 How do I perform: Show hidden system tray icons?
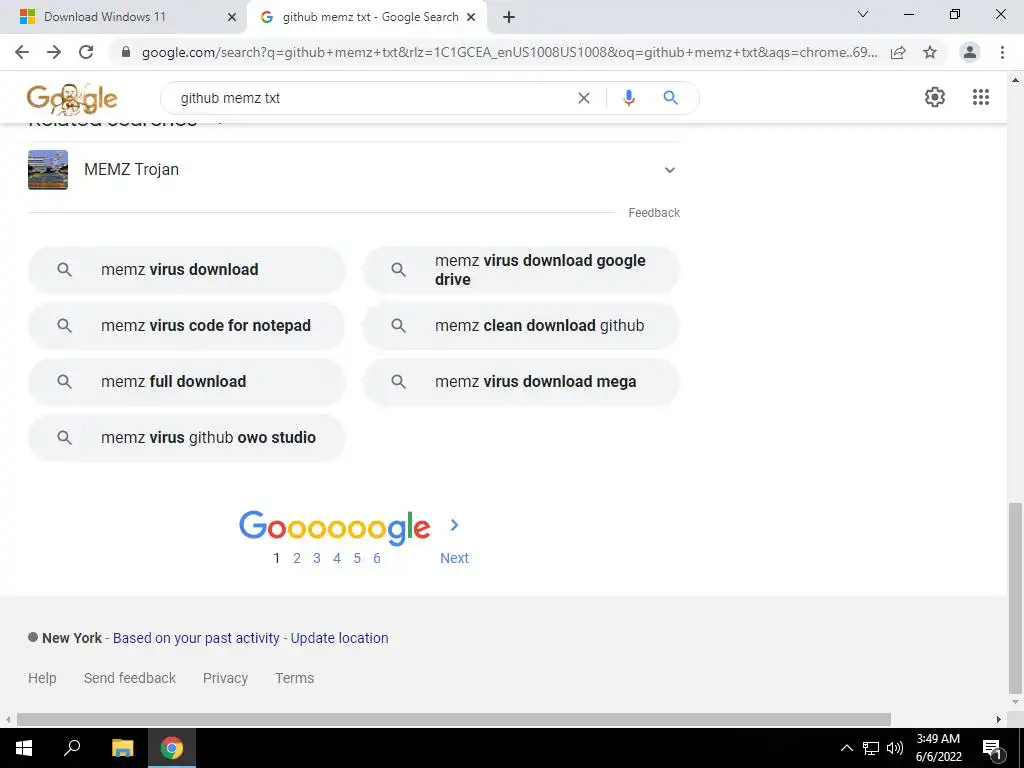pyautogui.click(x=846, y=748)
